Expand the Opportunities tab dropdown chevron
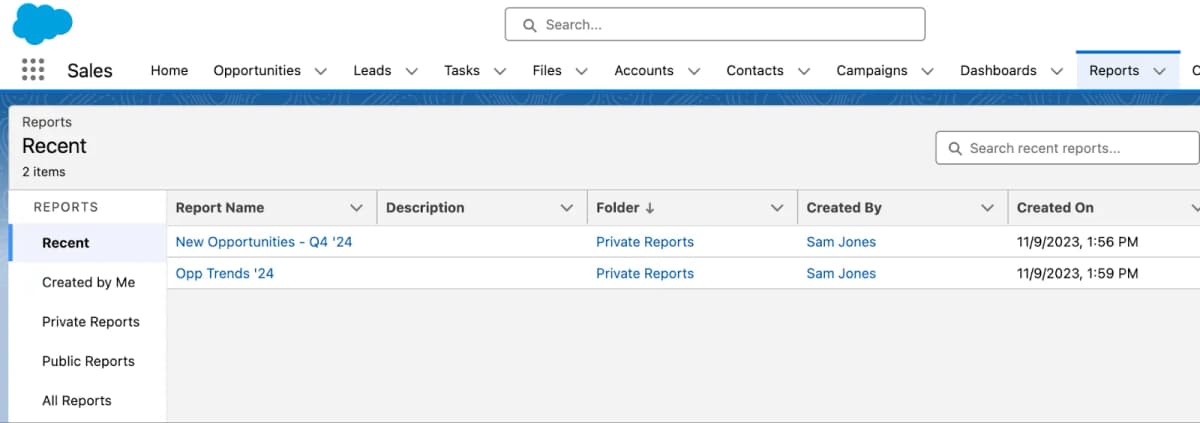The height and width of the screenshot is (423, 1200). coord(321,71)
